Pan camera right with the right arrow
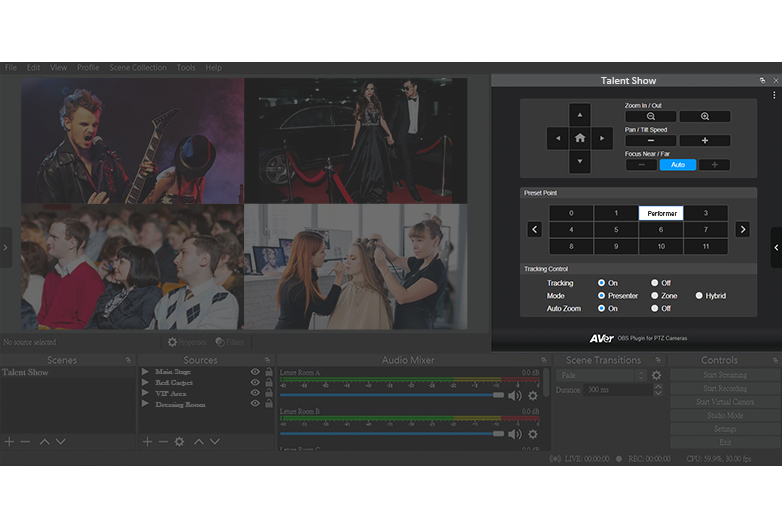Viewport: 782px width, 521px height. [x=602, y=138]
